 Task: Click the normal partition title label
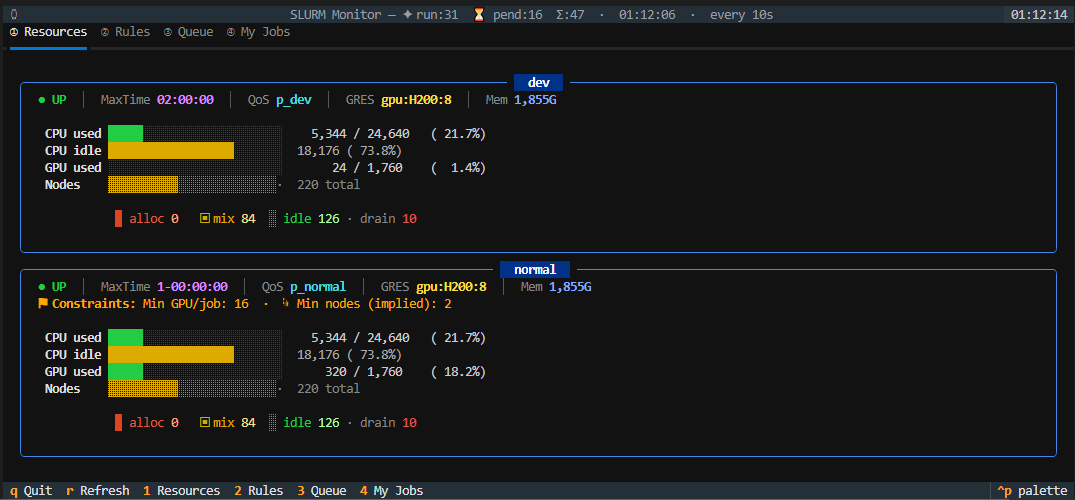535,270
